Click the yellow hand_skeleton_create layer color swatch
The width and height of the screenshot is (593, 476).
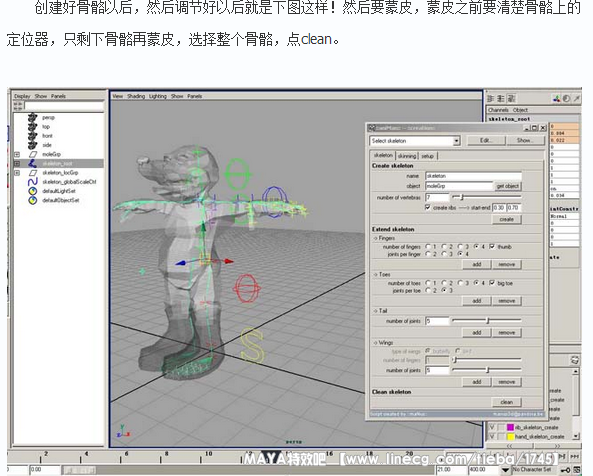510,437
